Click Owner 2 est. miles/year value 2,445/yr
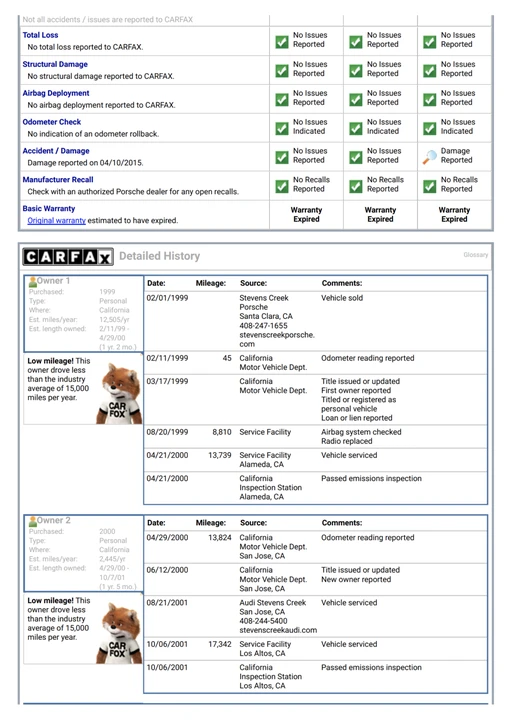This screenshot has width=515, height=720. (112, 559)
